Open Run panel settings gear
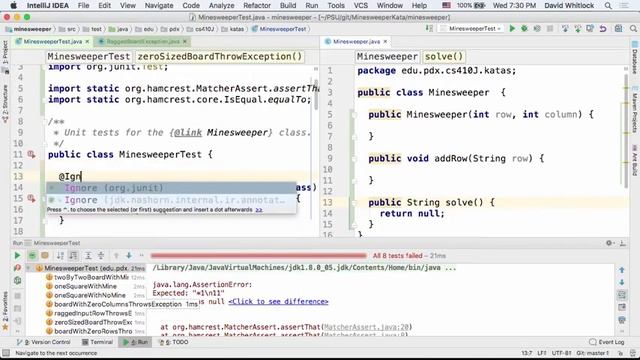Screen dimensions: 640x360 coord(609,243)
